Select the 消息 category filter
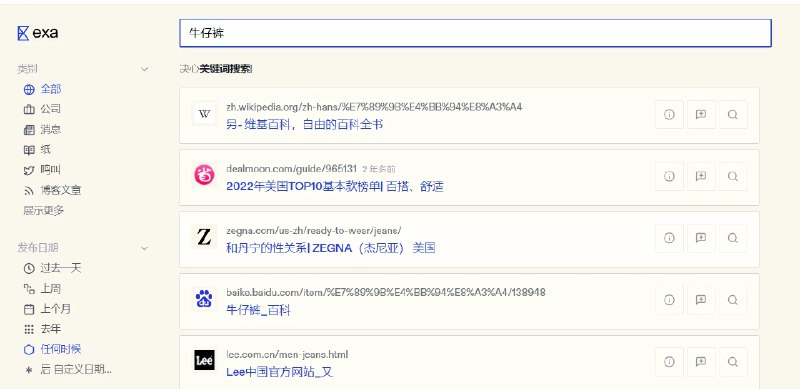The height and width of the screenshot is (389, 800). 42,130
